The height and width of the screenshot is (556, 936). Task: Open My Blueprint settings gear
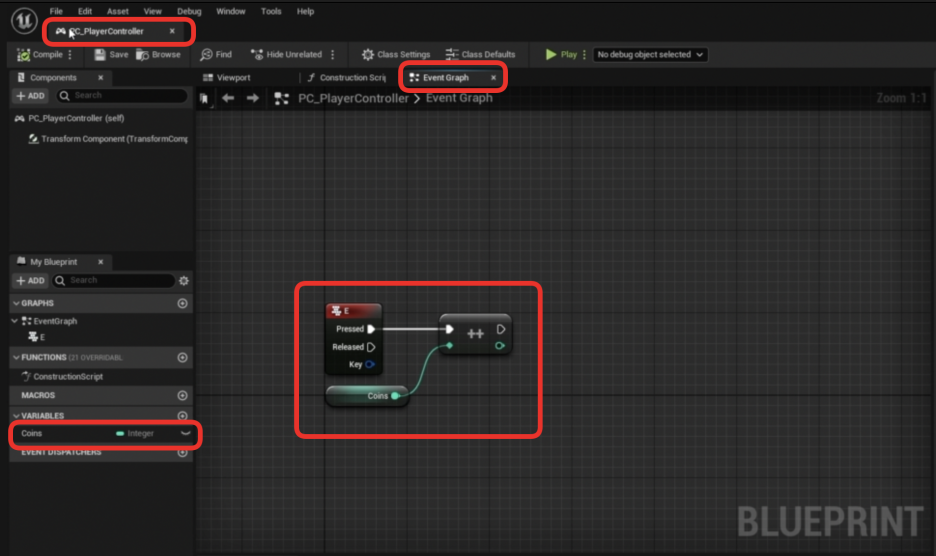tap(184, 281)
